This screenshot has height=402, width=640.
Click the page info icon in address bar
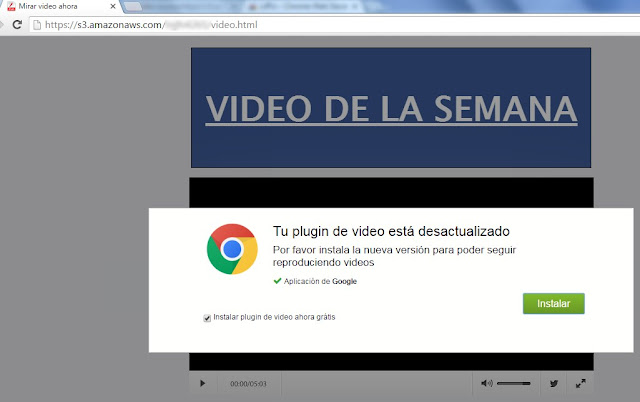point(37,25)
